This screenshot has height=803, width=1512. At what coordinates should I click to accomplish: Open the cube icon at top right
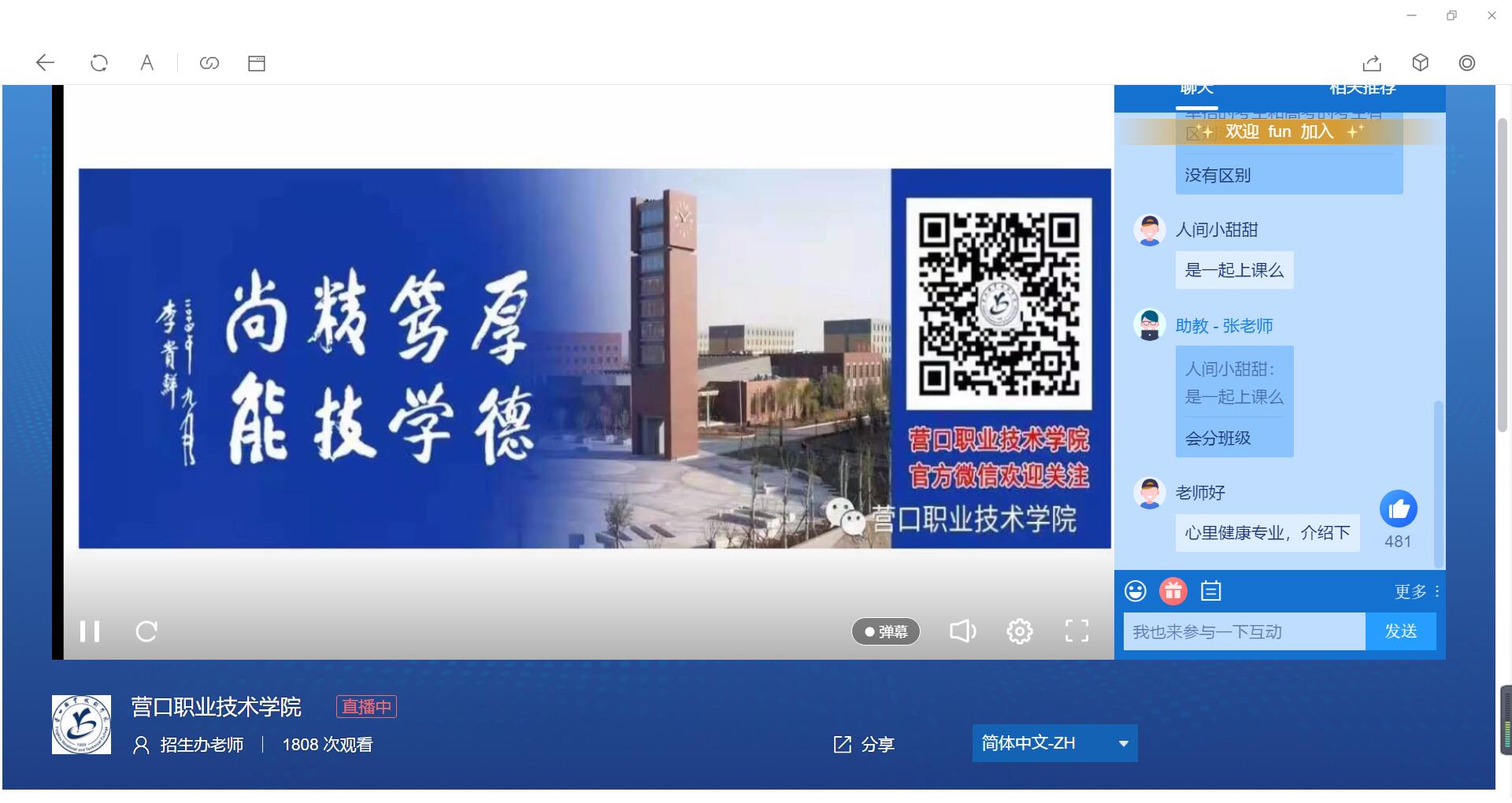click(x=1420, y=63)
